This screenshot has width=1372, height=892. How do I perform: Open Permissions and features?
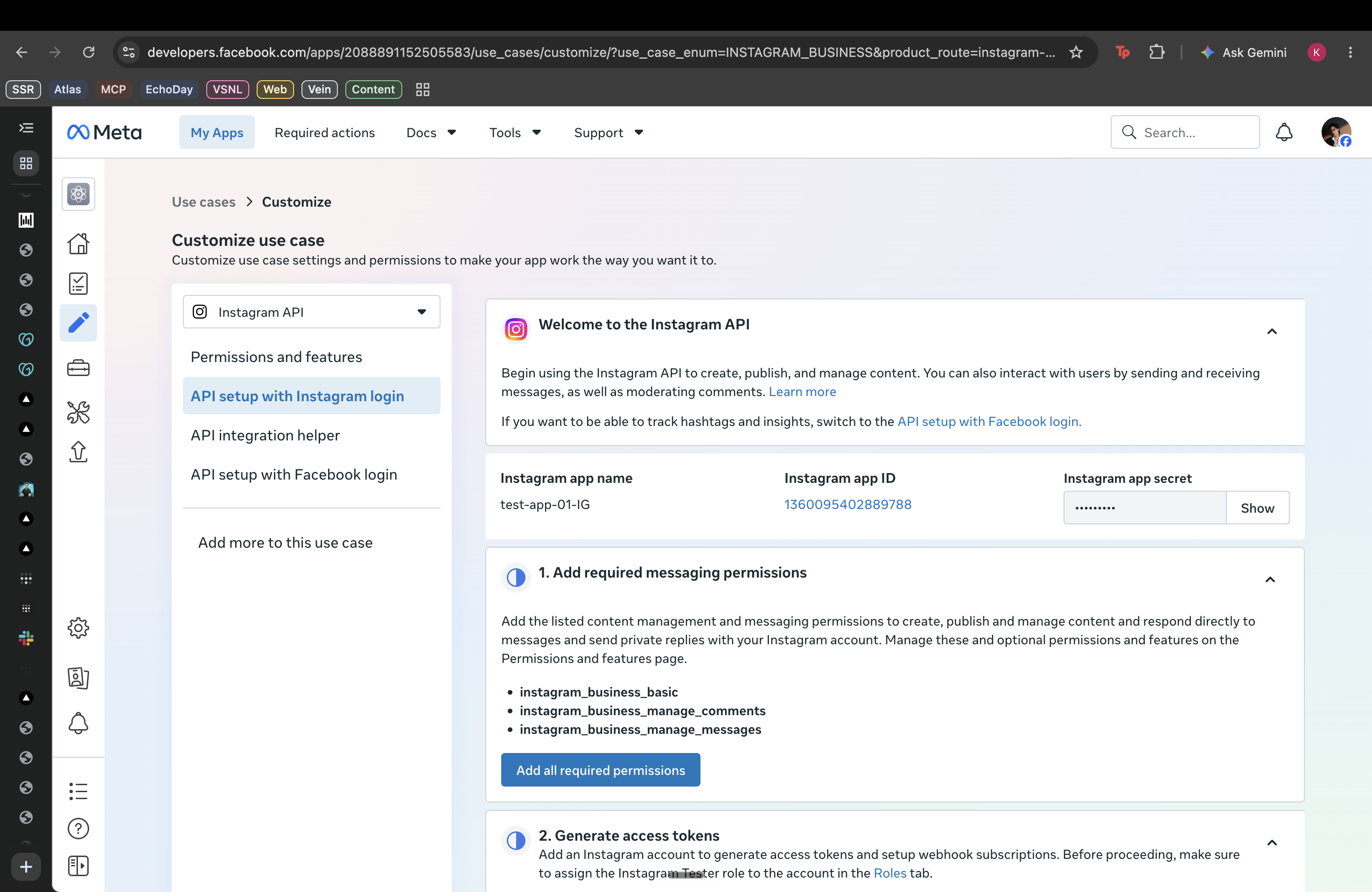(x=311, y=357)
